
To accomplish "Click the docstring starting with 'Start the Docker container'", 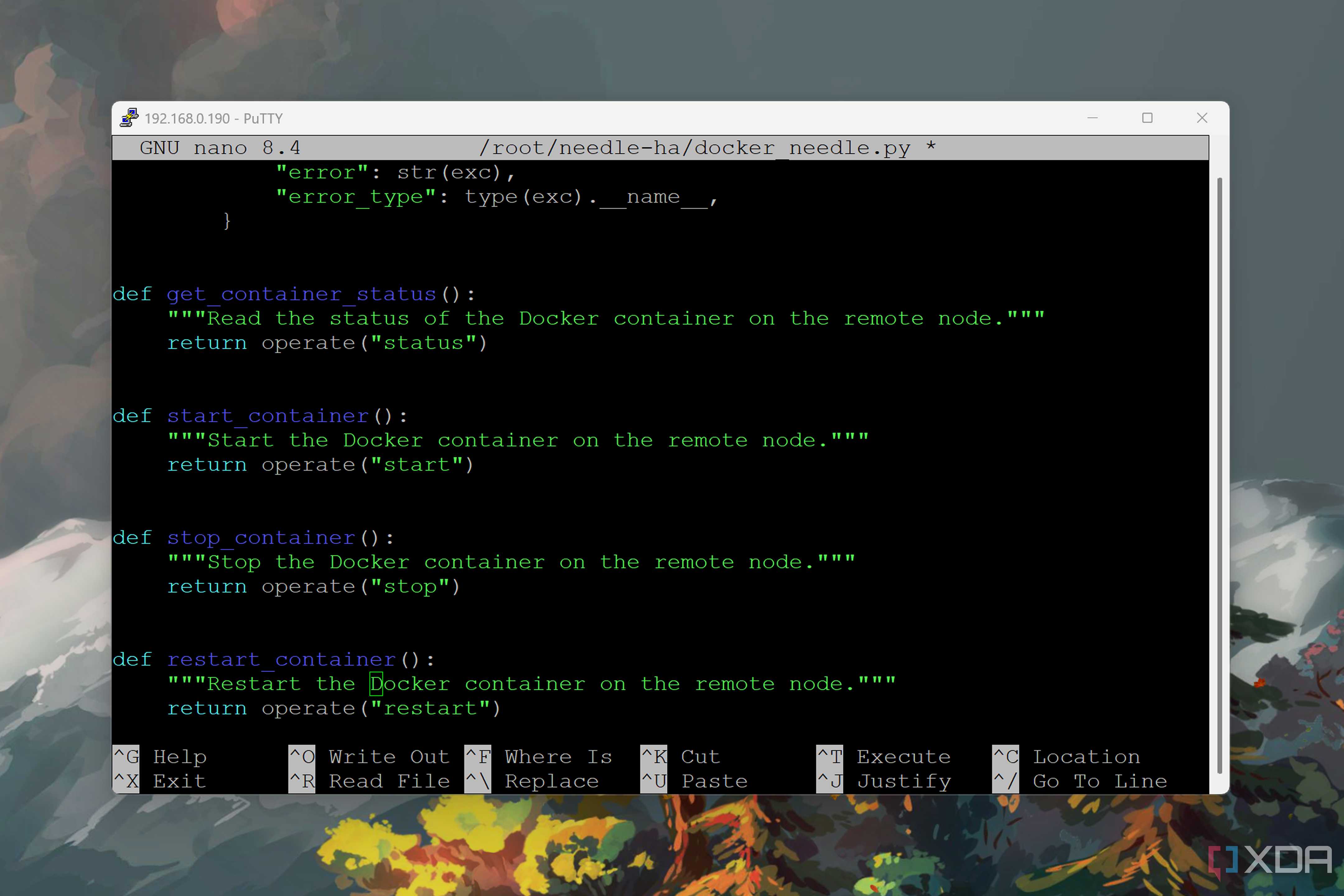I will [518, 440].
